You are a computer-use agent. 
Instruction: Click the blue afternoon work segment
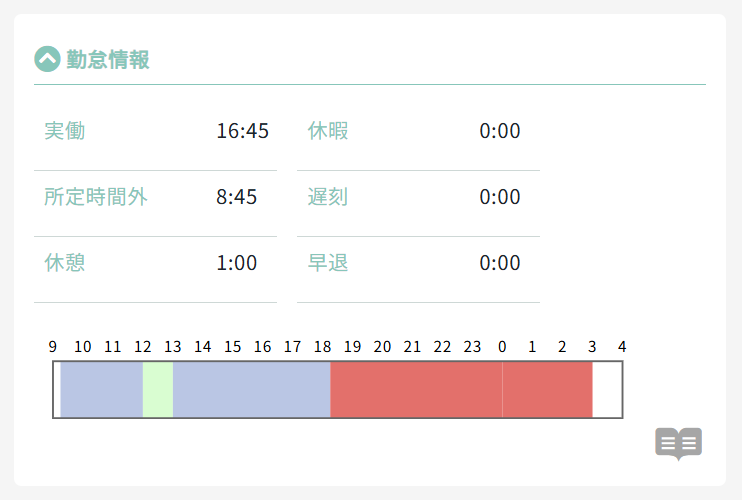(x=251, y=389)
